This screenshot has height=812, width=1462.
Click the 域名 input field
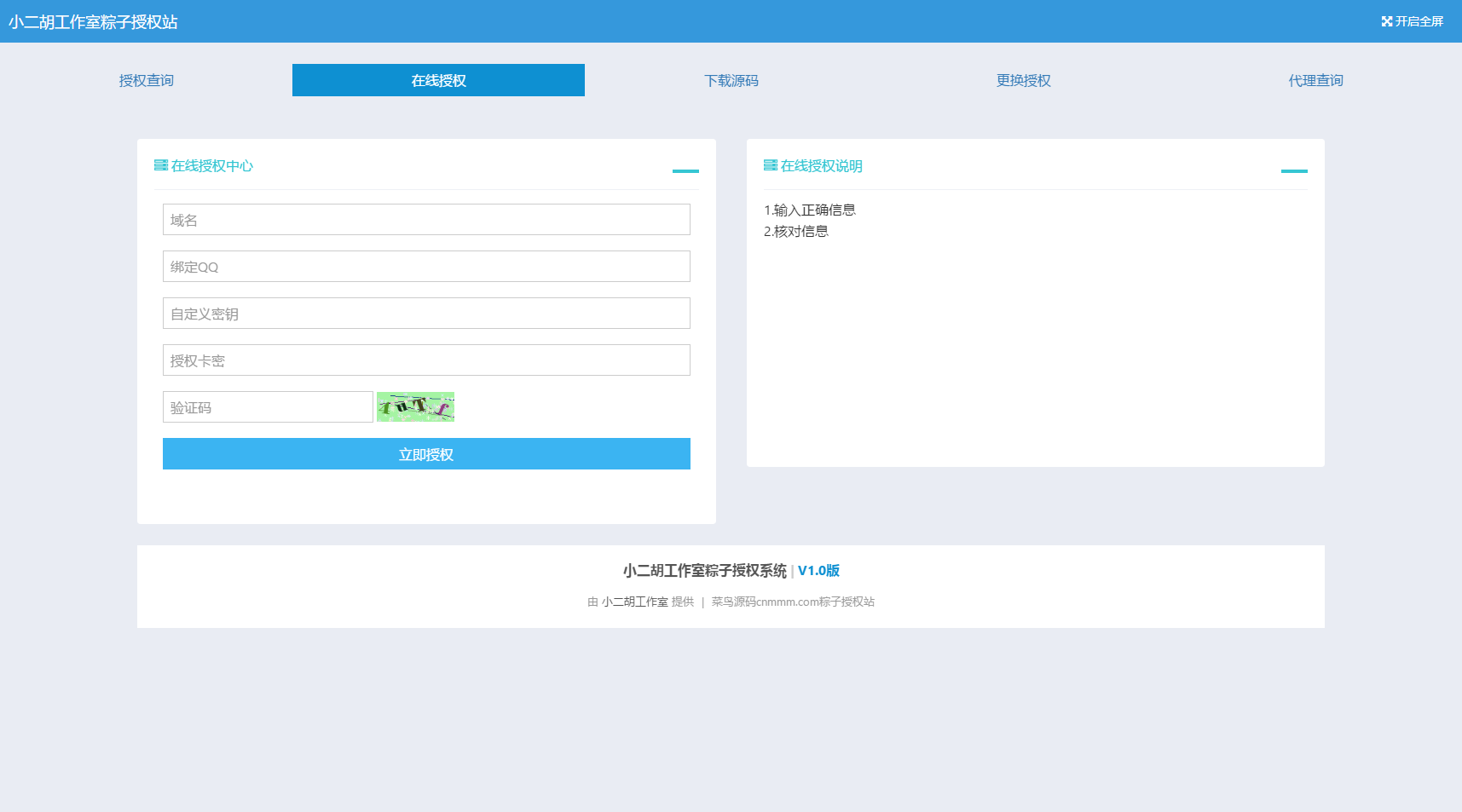click(426, 219)
